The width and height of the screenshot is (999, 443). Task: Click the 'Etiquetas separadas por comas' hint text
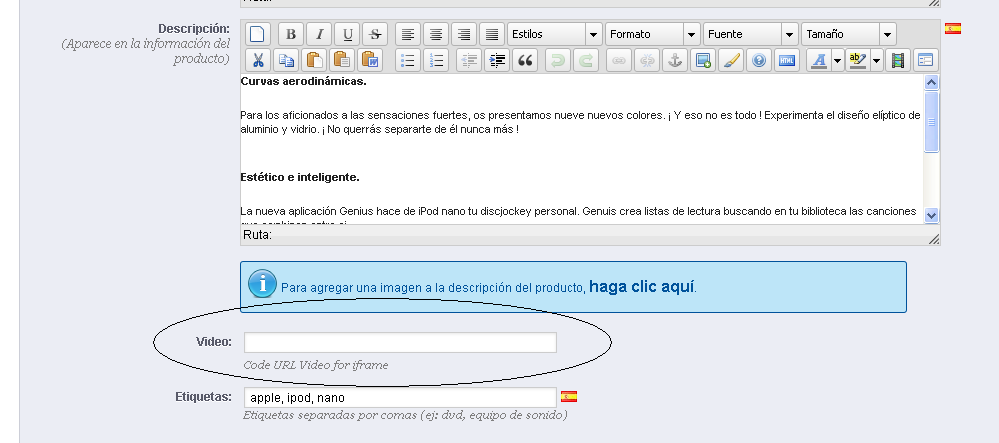[405, 416]
